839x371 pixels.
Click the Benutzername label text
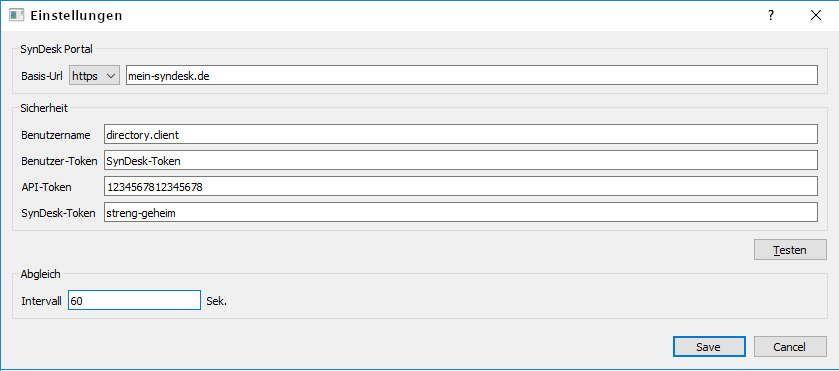(56, 135)
